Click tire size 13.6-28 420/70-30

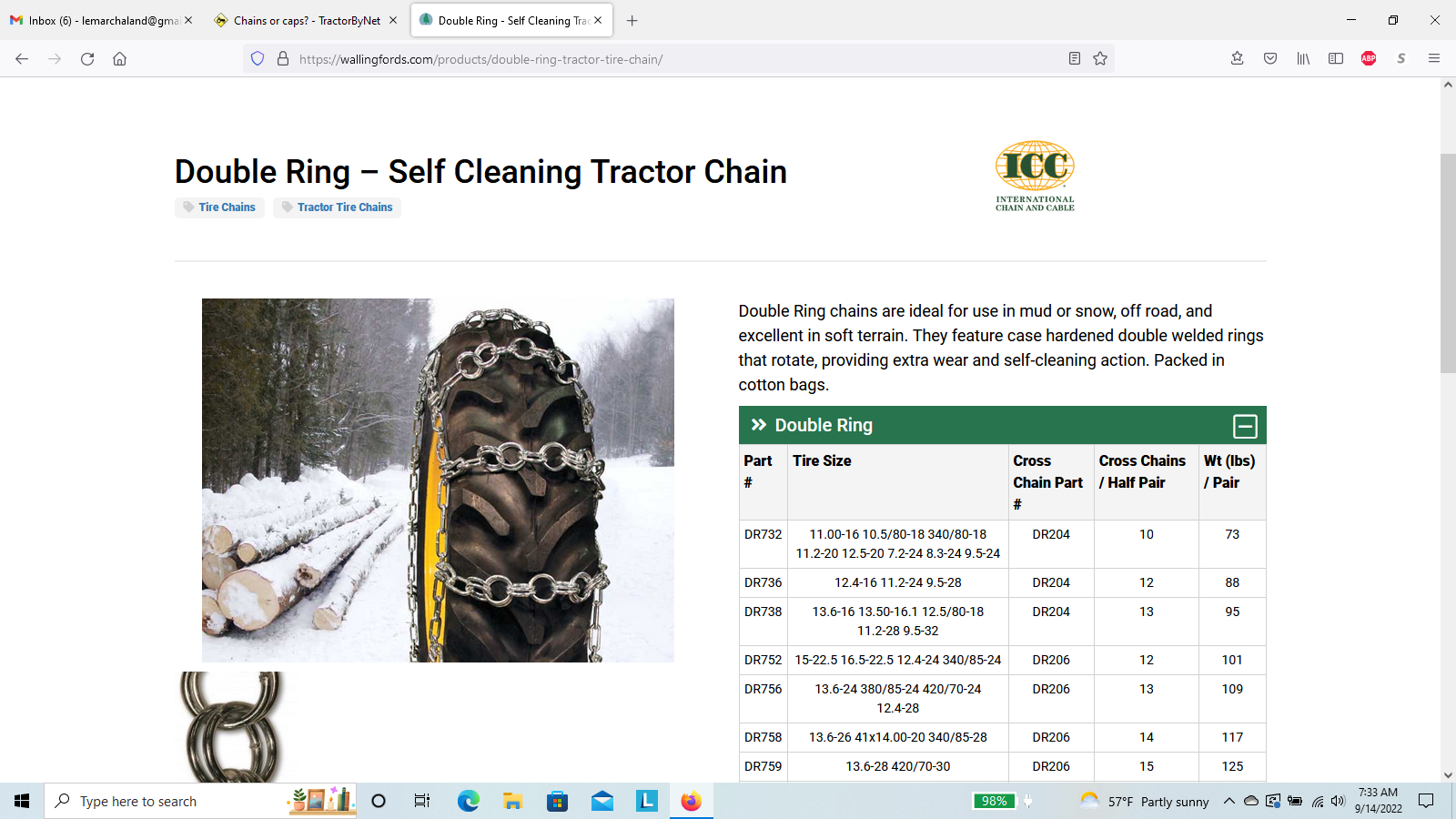[x=898, y=766]
